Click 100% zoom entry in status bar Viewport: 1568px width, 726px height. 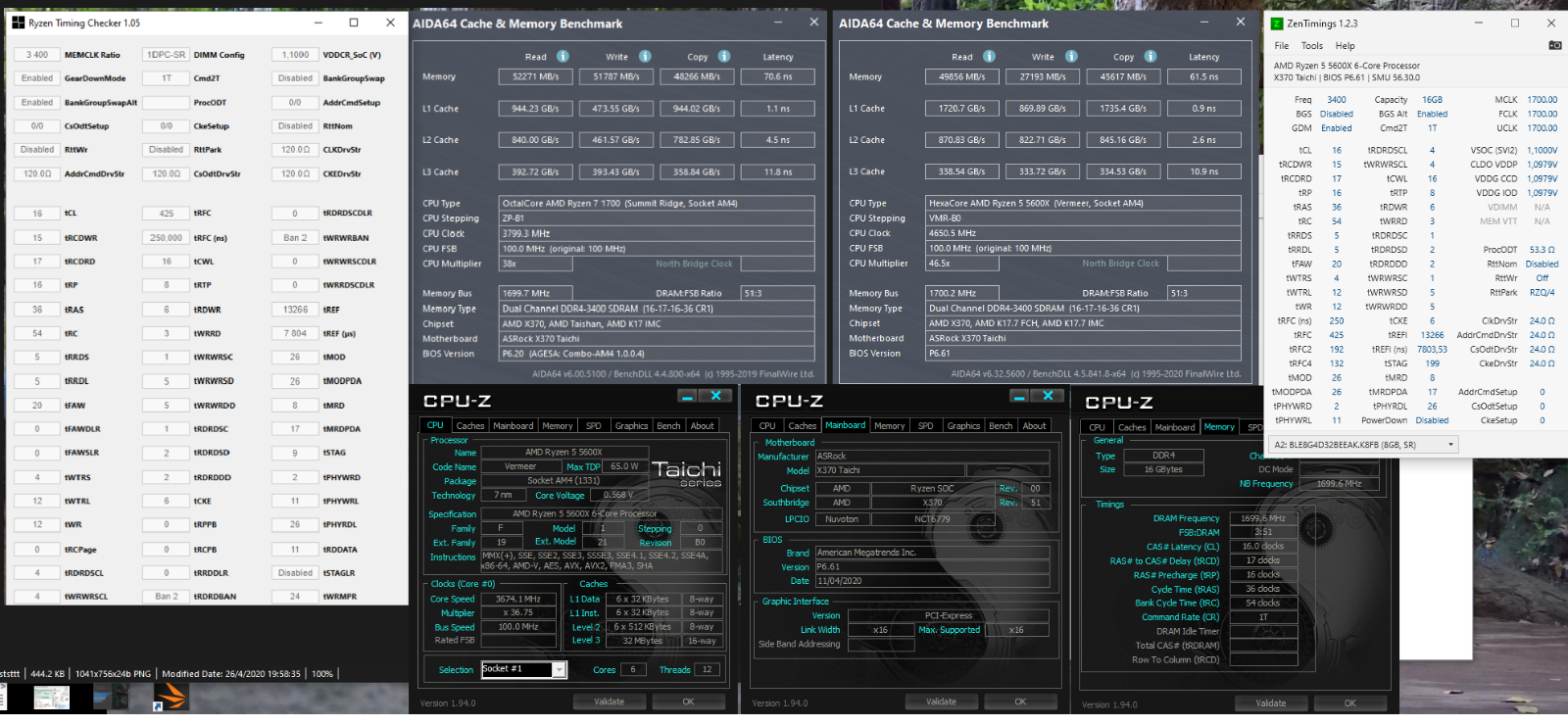pyautogui.click(x=322, y=674)
